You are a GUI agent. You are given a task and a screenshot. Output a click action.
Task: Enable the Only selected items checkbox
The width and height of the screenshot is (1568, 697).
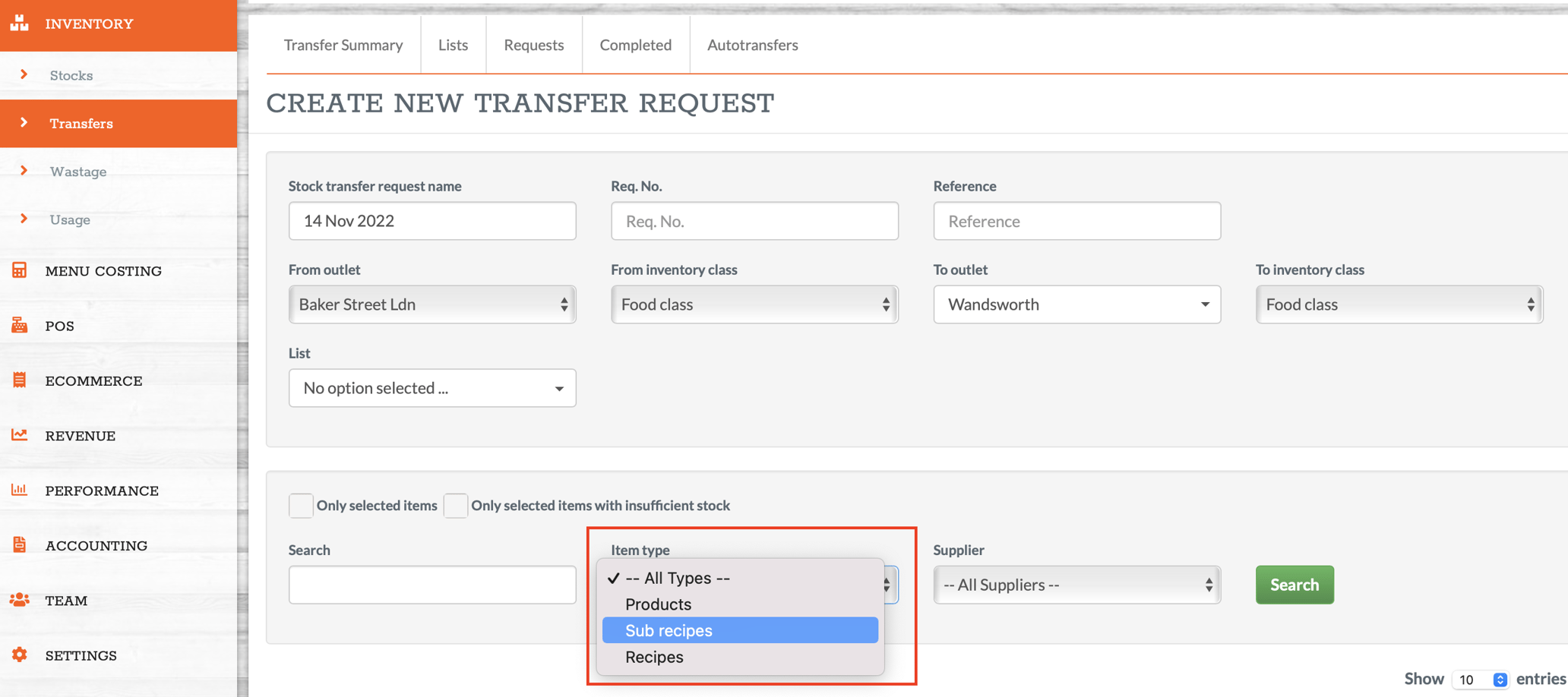301,506
